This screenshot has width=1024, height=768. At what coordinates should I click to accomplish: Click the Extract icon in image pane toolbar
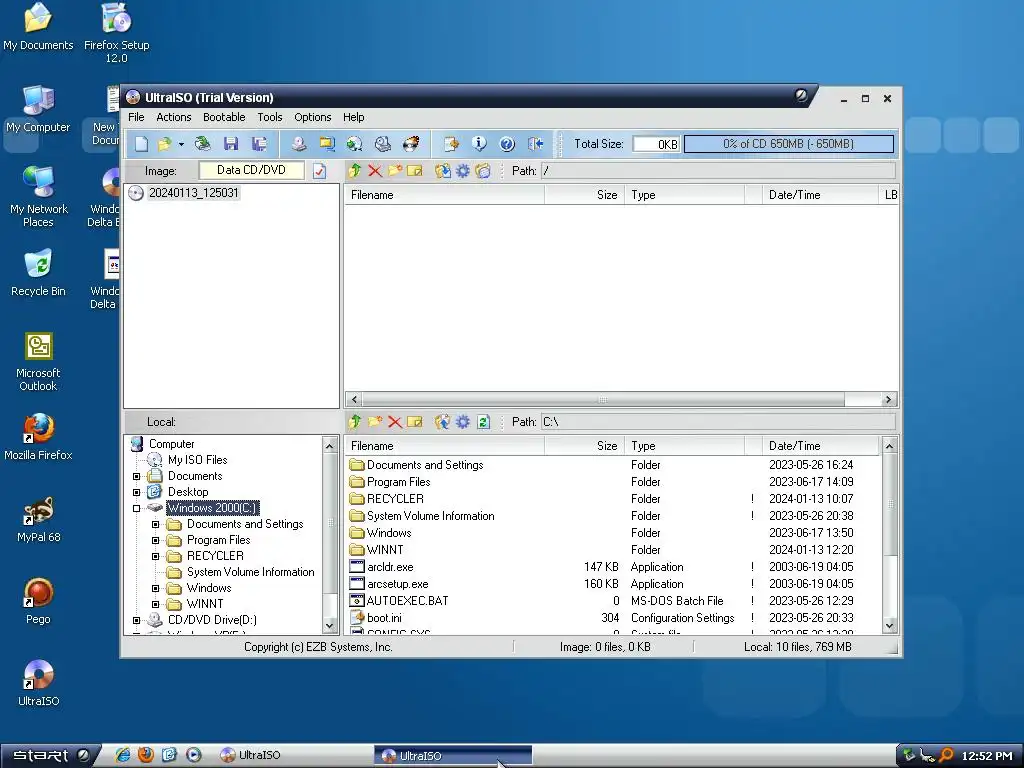click(x=443, y=170)
